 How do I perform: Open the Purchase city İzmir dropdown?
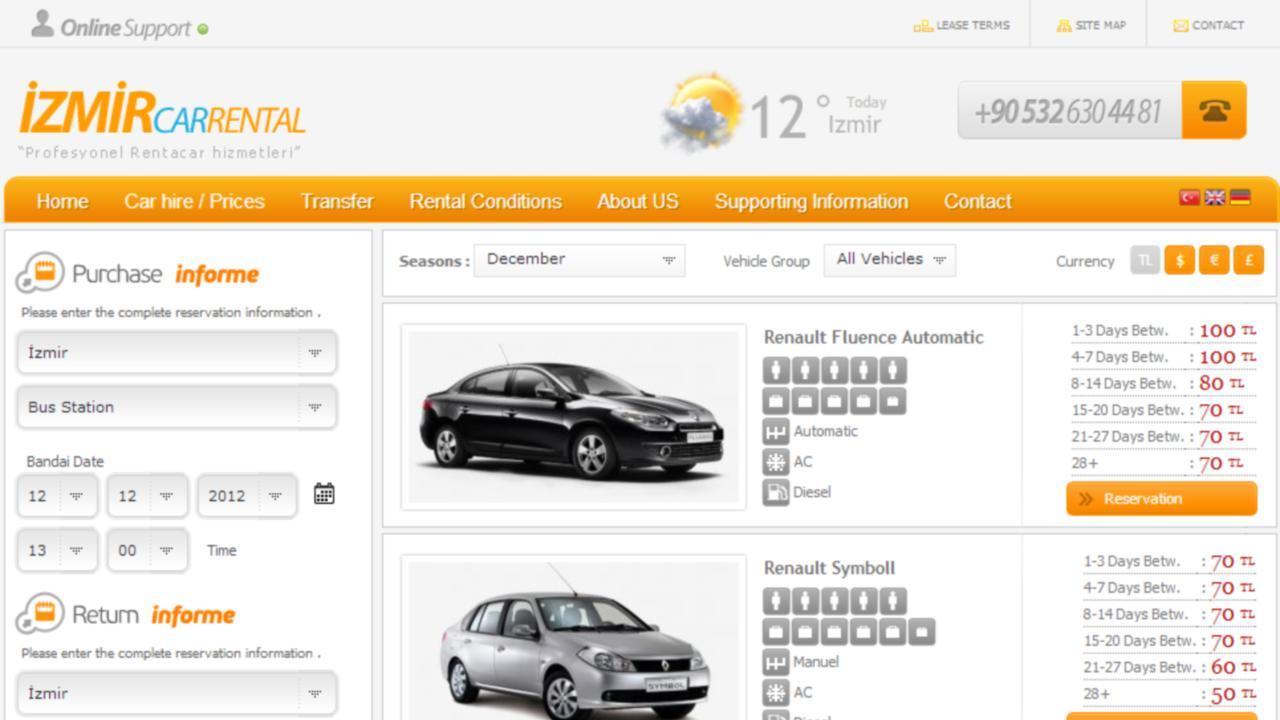[177, 353]
